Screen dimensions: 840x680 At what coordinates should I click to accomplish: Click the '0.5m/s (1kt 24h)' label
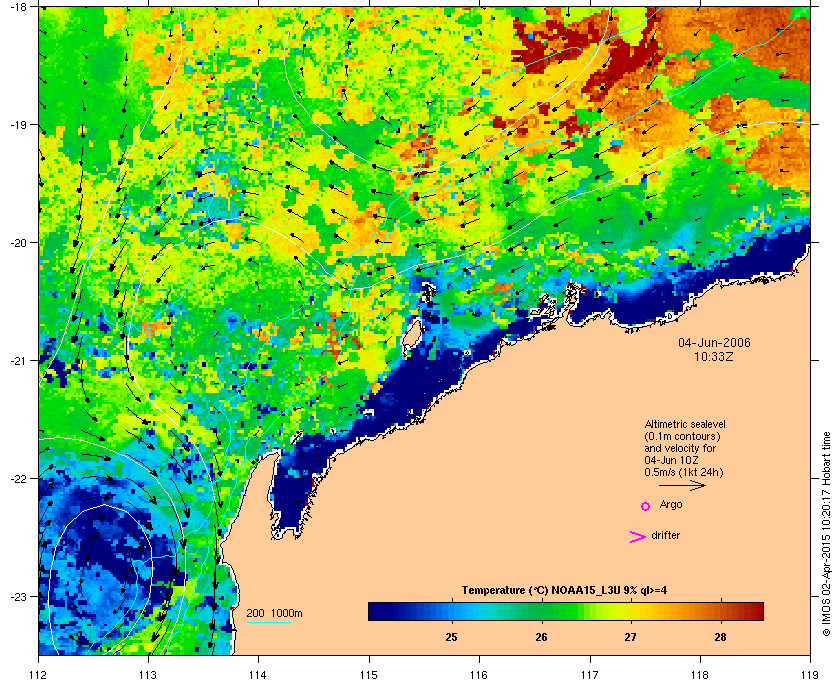pyautogui.click(x=684, y=473)
